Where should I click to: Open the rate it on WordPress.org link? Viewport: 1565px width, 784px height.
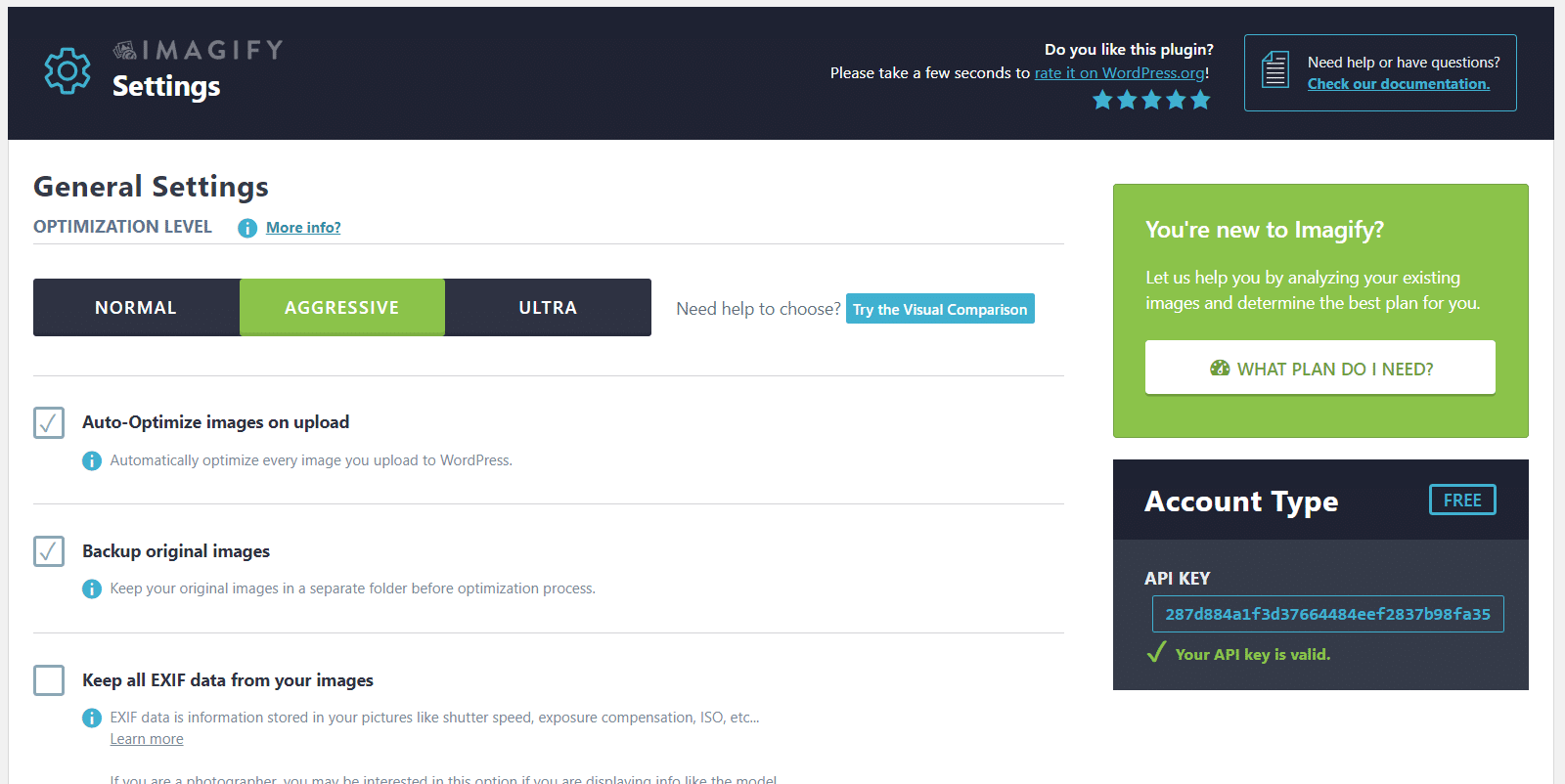coord(1119,73)
